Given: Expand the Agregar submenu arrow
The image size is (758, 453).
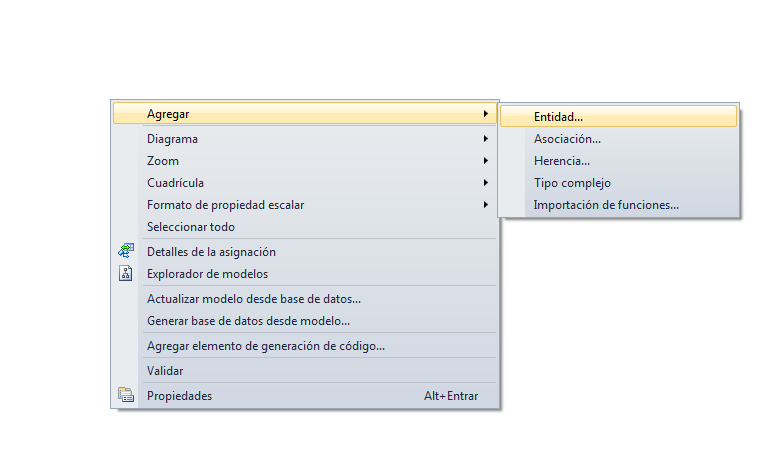Looking at the screenshot, I should (485, 114).
